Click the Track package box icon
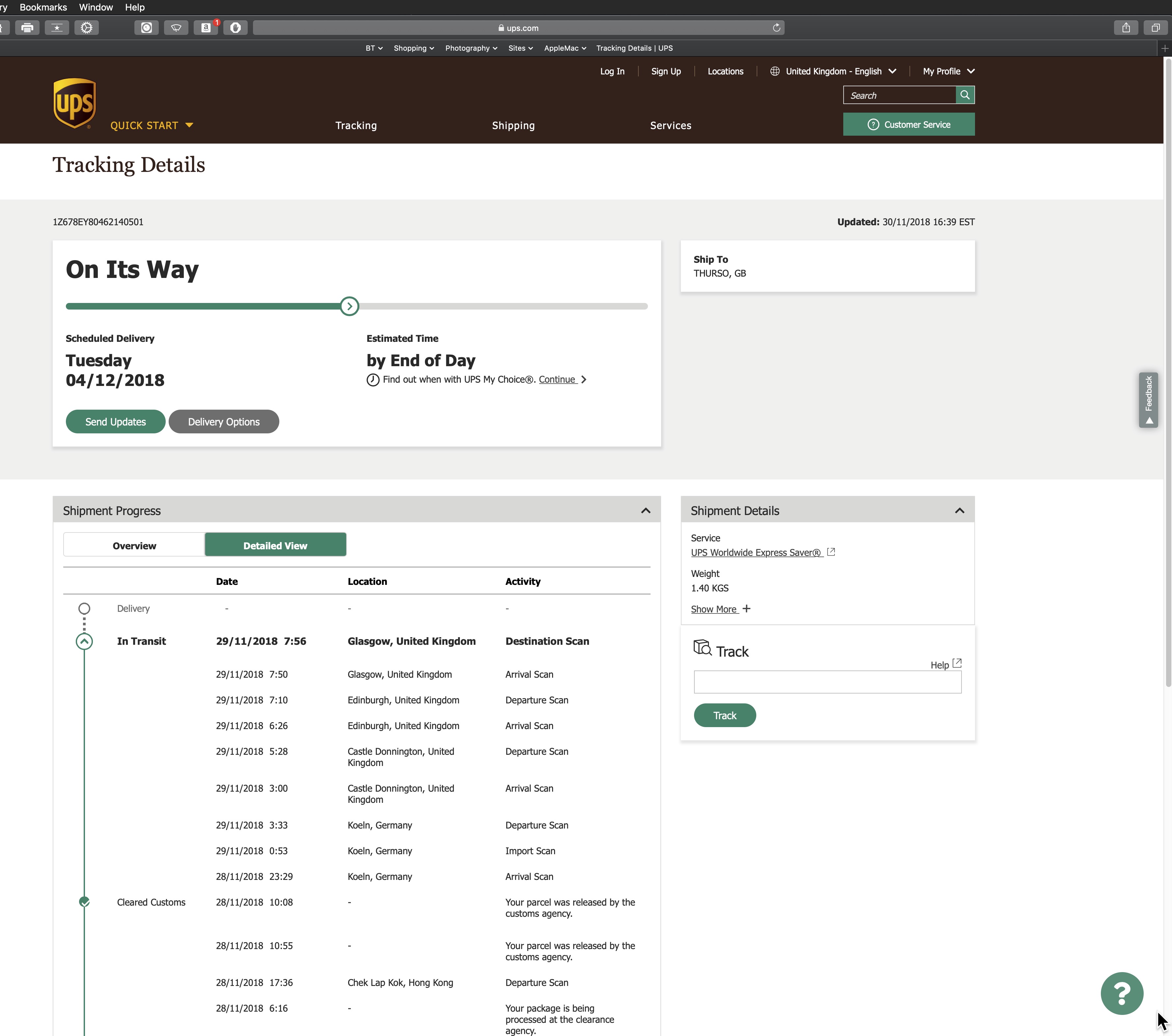The height and width of the screenshot is (1036, 1172). pyautogui.click(x=702, y=647)
